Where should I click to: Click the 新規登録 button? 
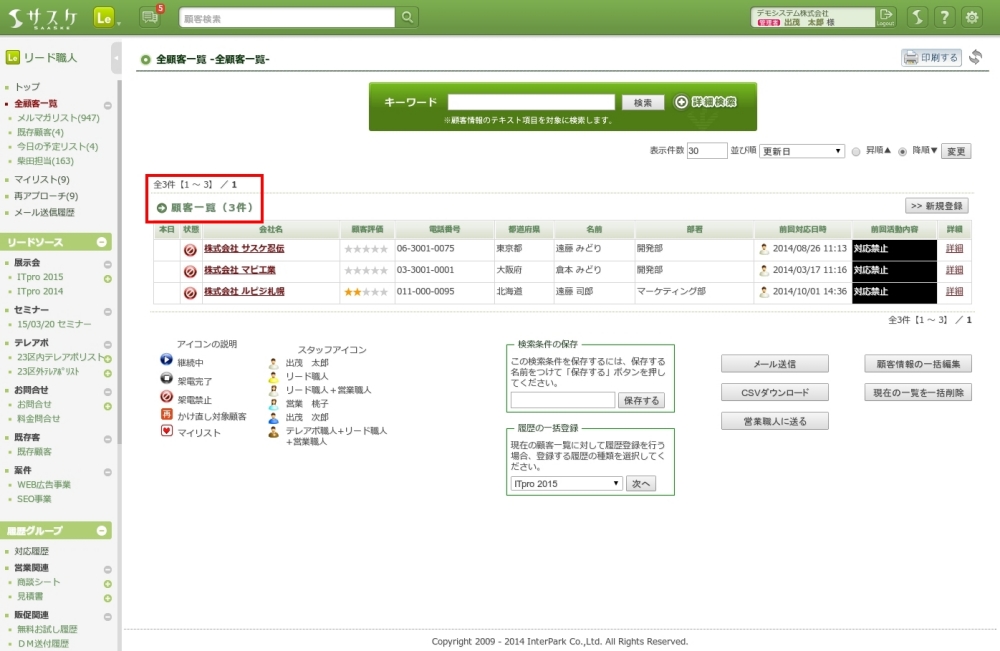pos(936,206)
